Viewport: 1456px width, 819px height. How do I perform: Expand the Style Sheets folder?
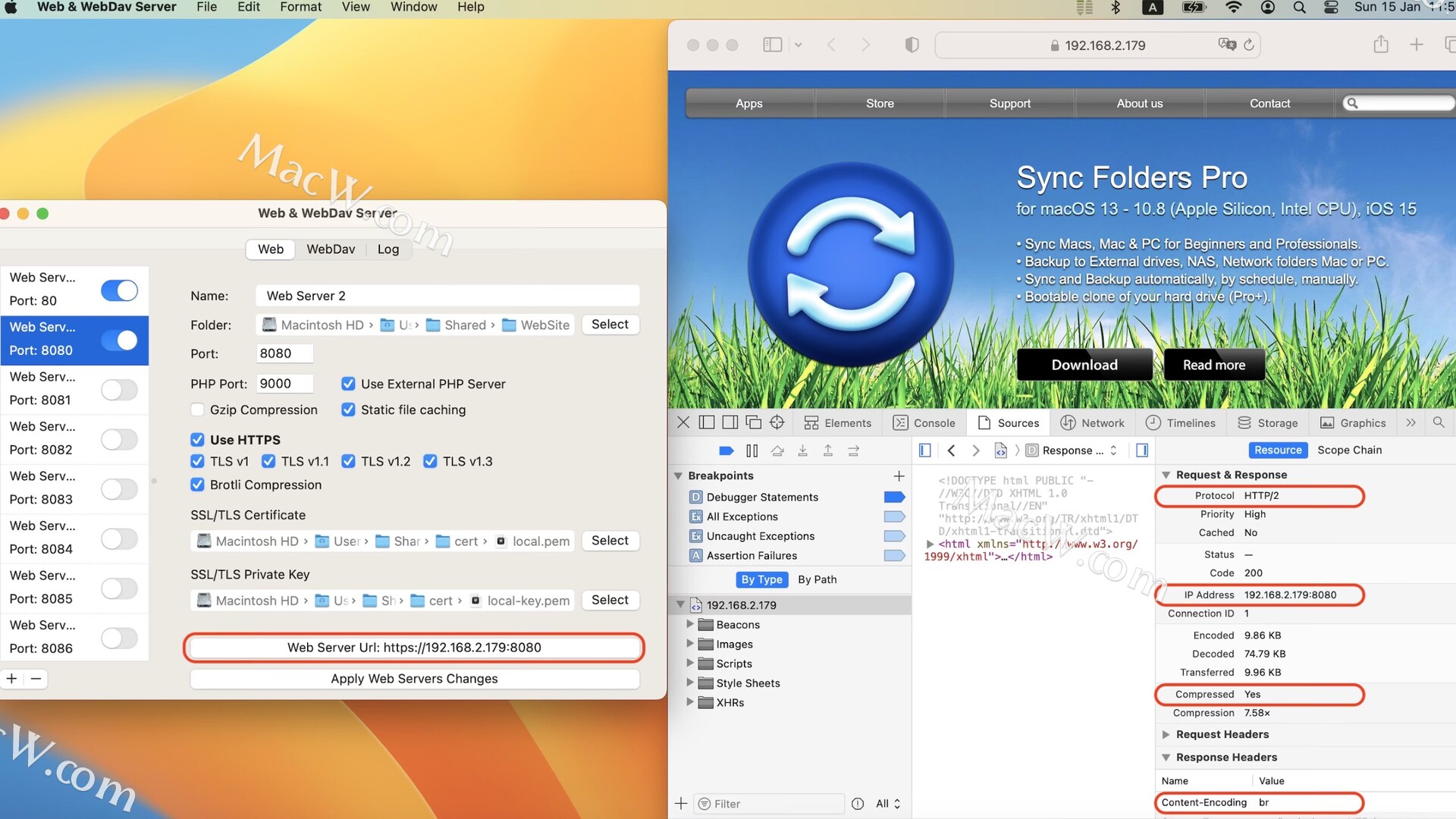tap(690, 682)
